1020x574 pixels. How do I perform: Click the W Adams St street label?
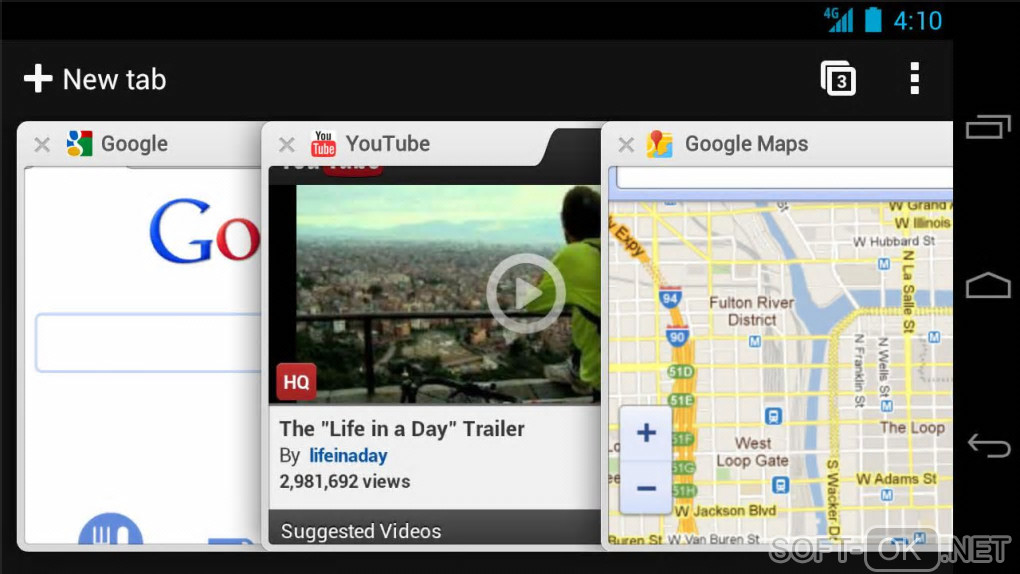(896, 479)
